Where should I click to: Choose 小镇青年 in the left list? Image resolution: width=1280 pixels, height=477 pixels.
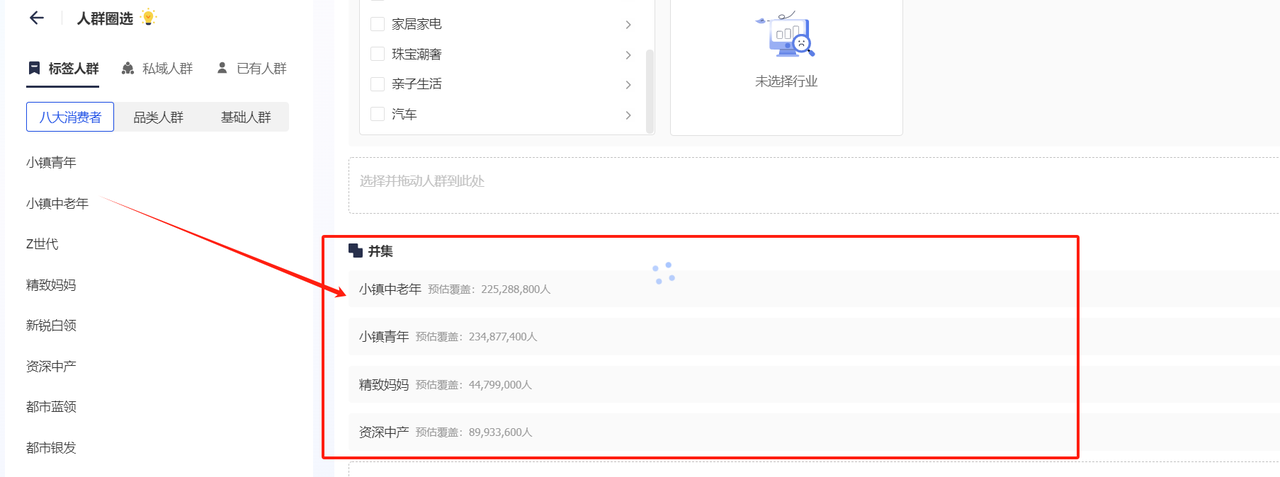coord(51,162)
